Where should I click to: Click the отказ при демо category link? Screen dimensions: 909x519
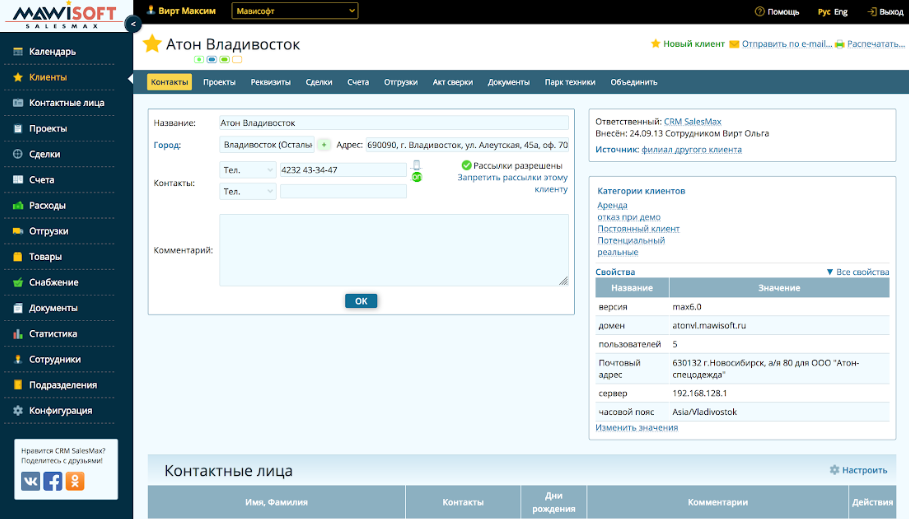pos(629,217)
